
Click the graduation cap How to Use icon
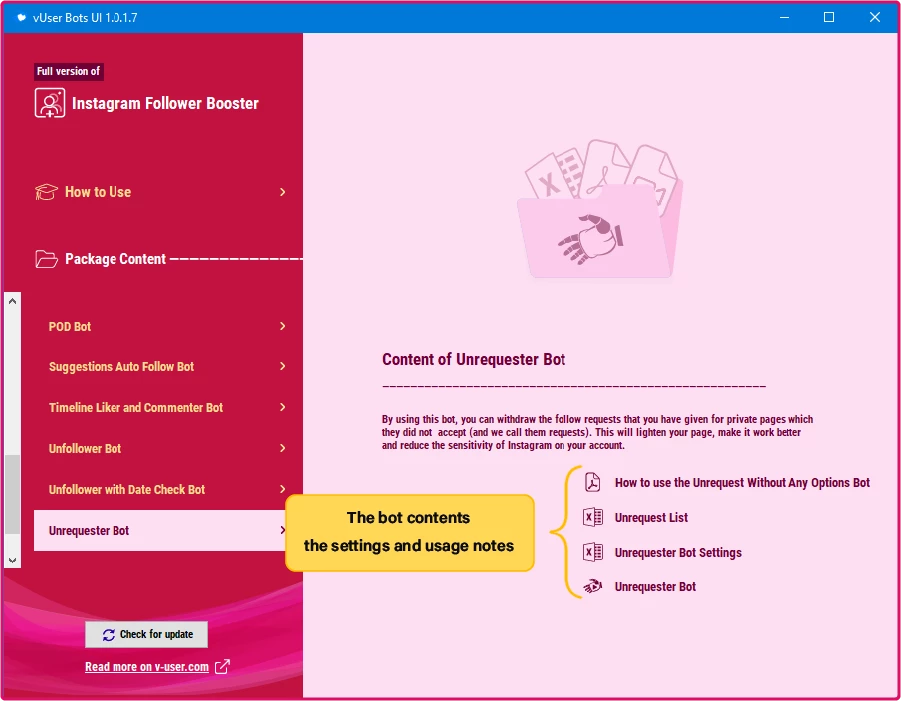[46, 192]
